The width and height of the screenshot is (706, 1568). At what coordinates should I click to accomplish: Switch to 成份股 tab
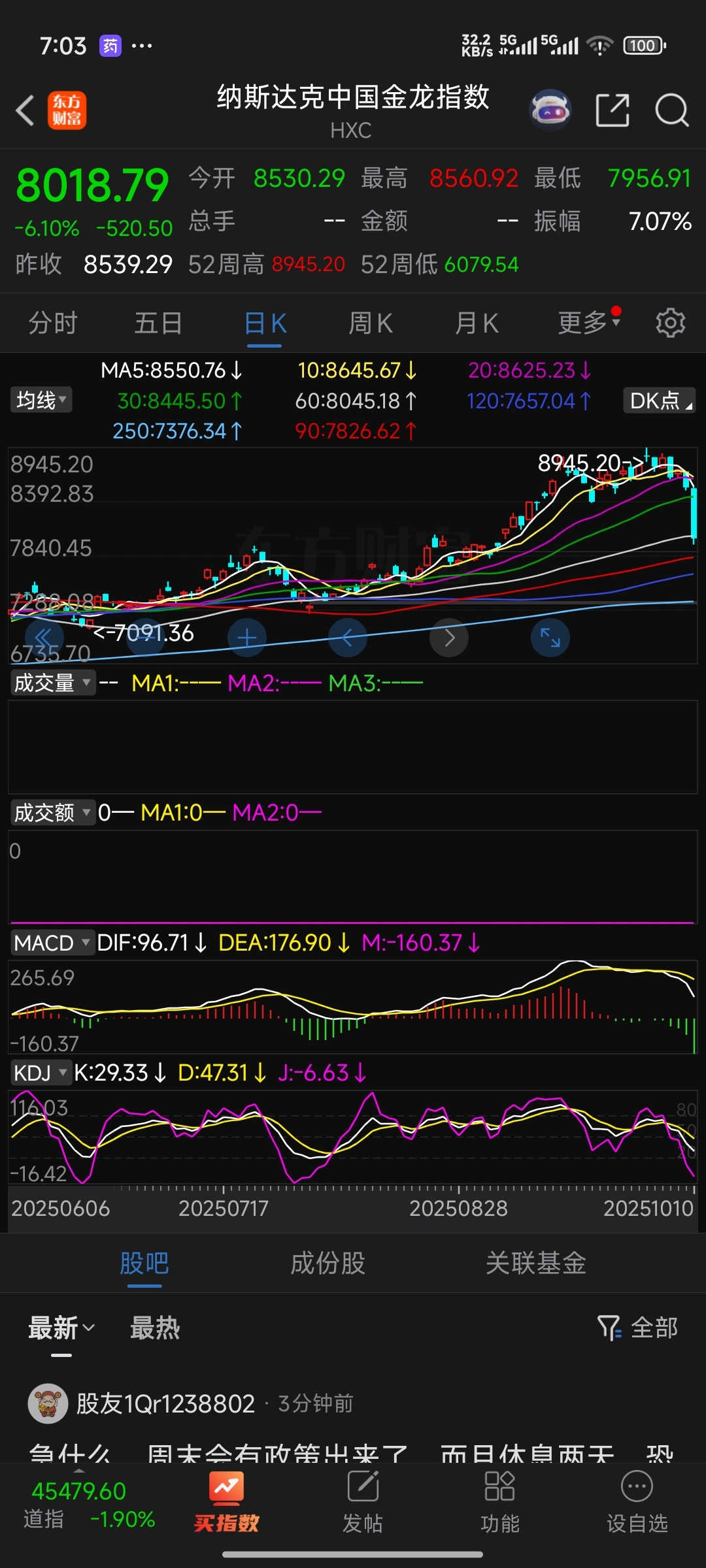pos(328,1263)
